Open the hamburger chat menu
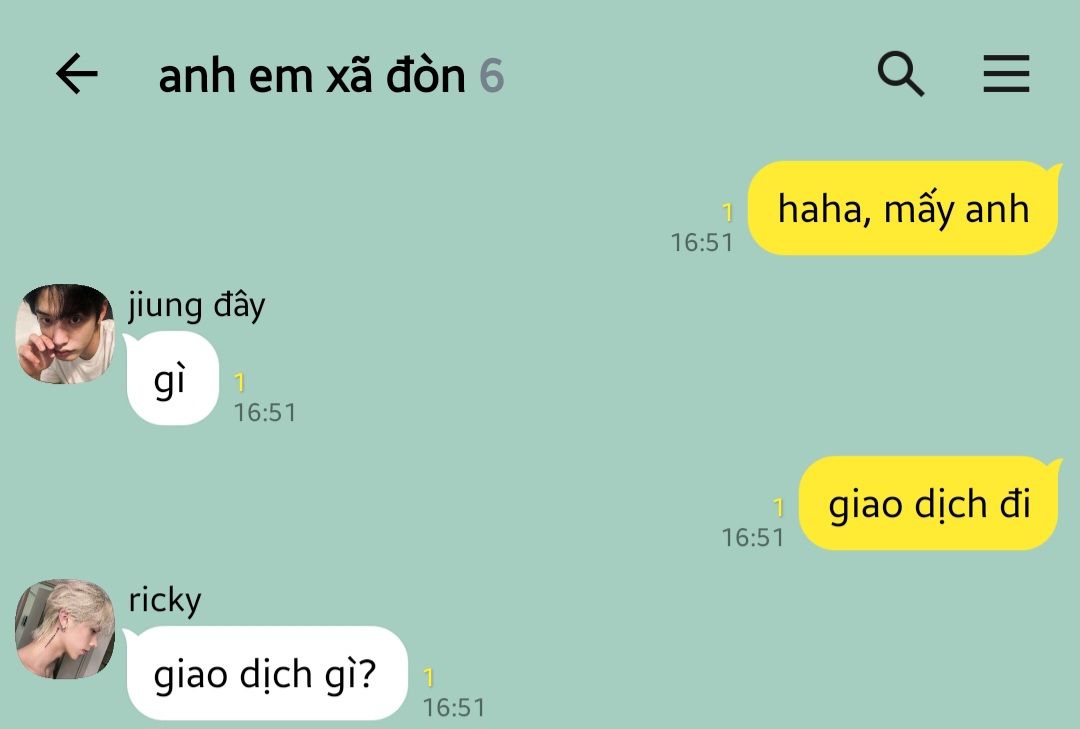Viewport: 1080px width, 729px height. (x=1006, y=74)
